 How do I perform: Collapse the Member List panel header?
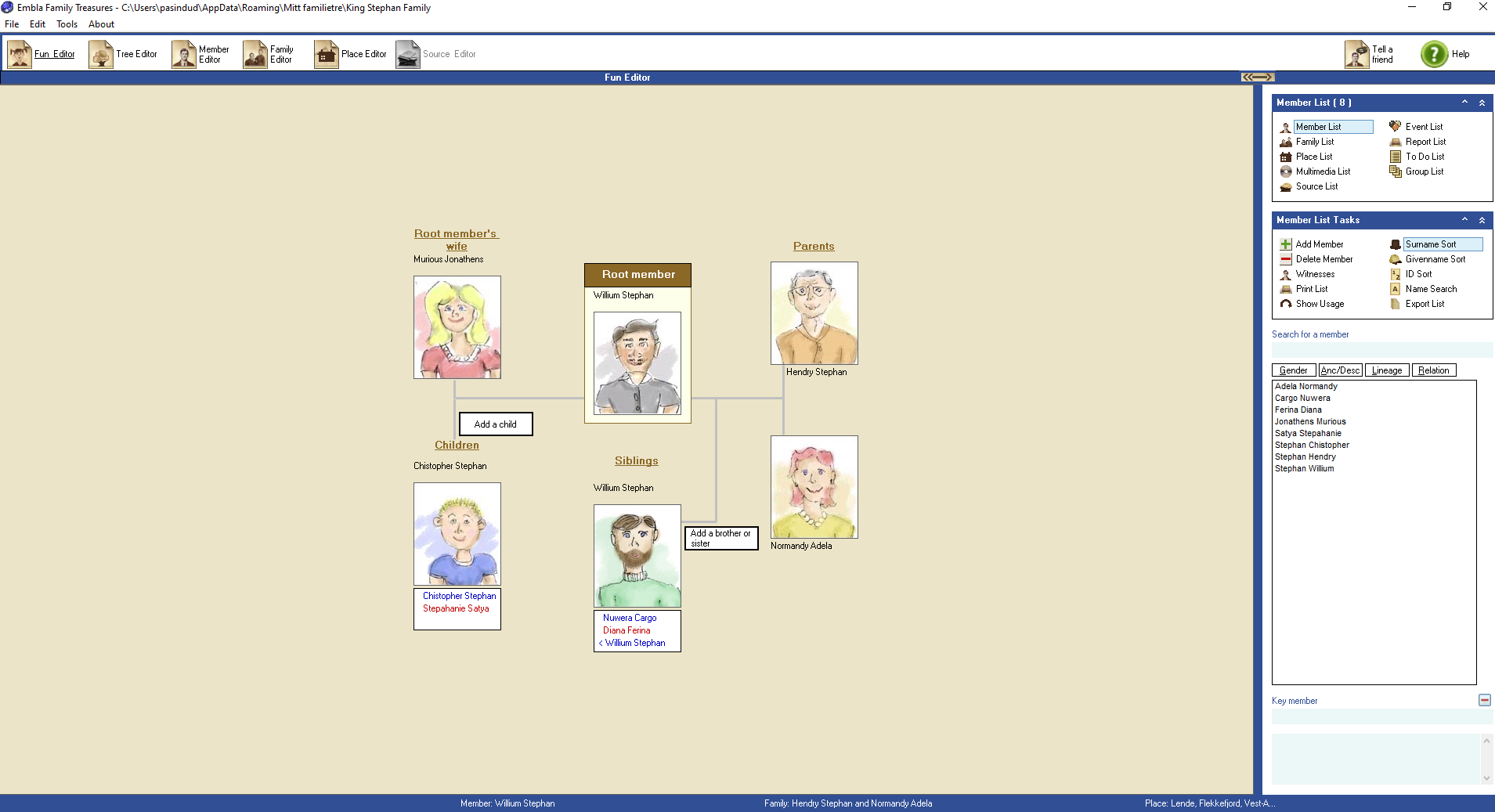pyautogui.click(x=1482, y=103)
